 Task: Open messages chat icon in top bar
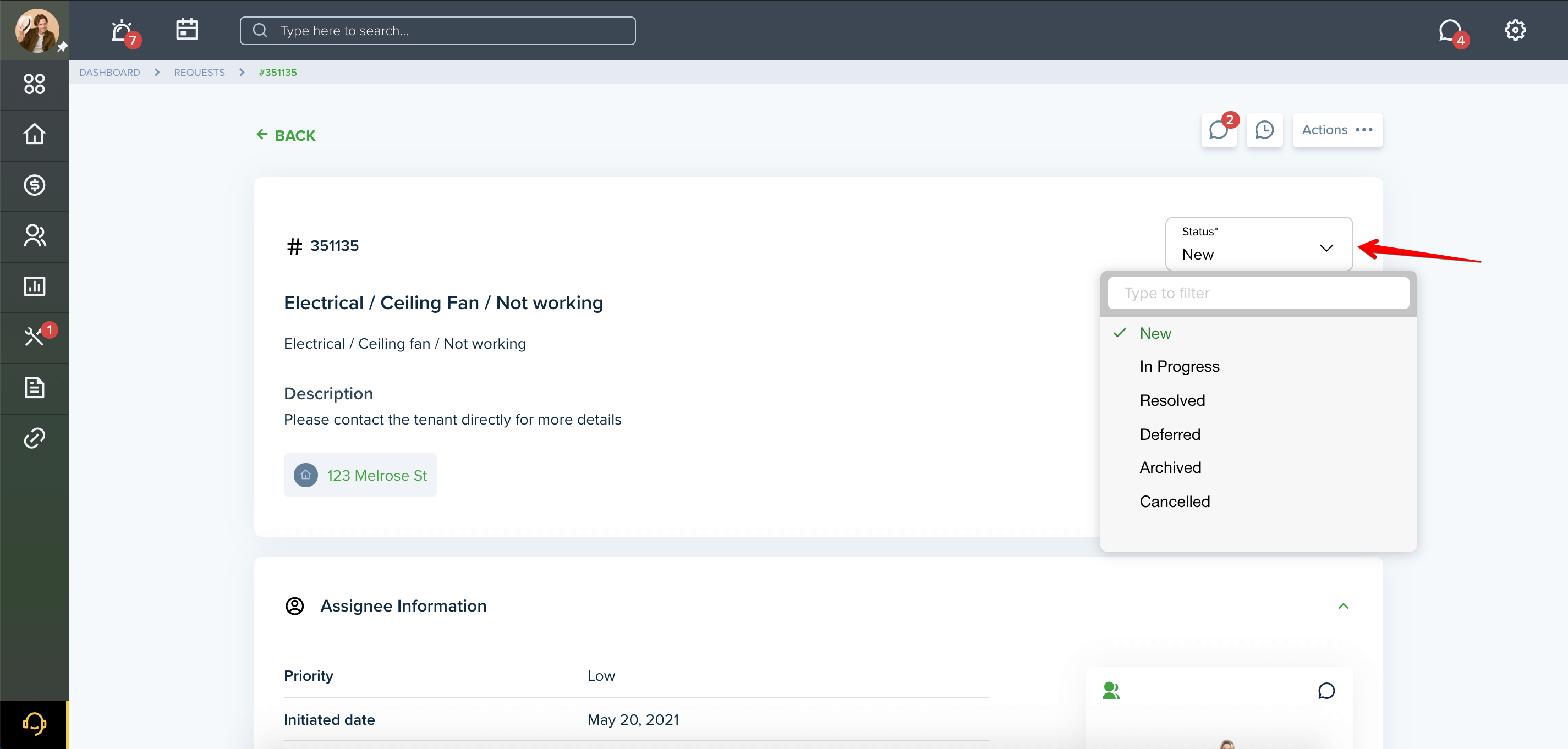click(x=1450, y=30)
